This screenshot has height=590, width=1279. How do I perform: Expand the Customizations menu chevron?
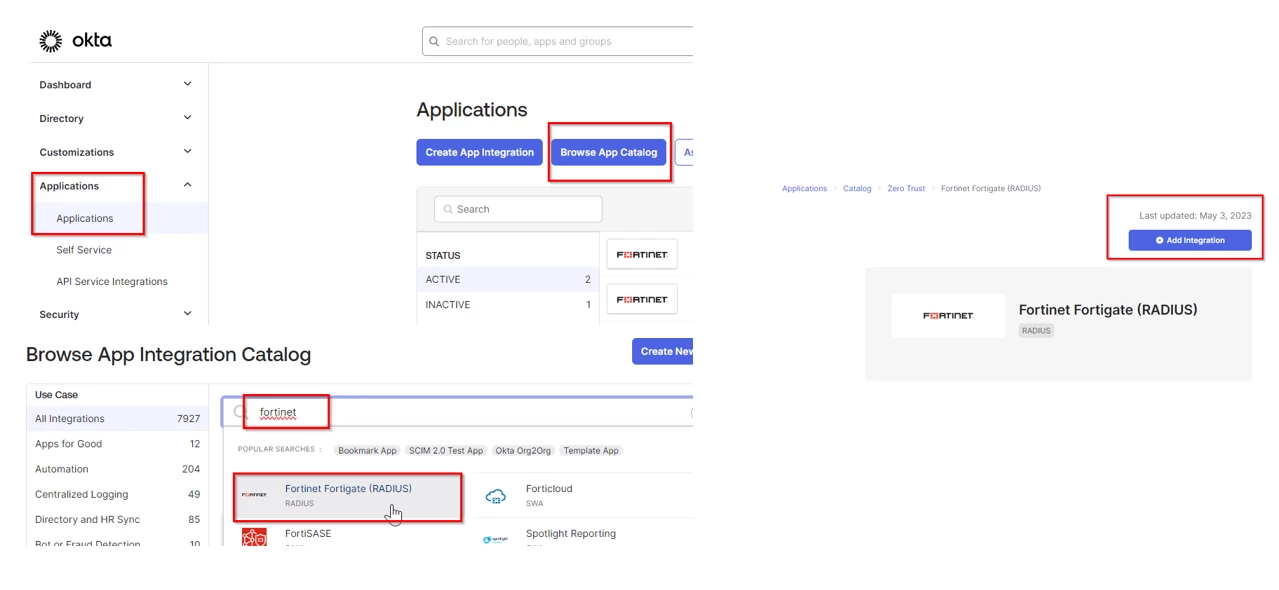coord(187,151)
